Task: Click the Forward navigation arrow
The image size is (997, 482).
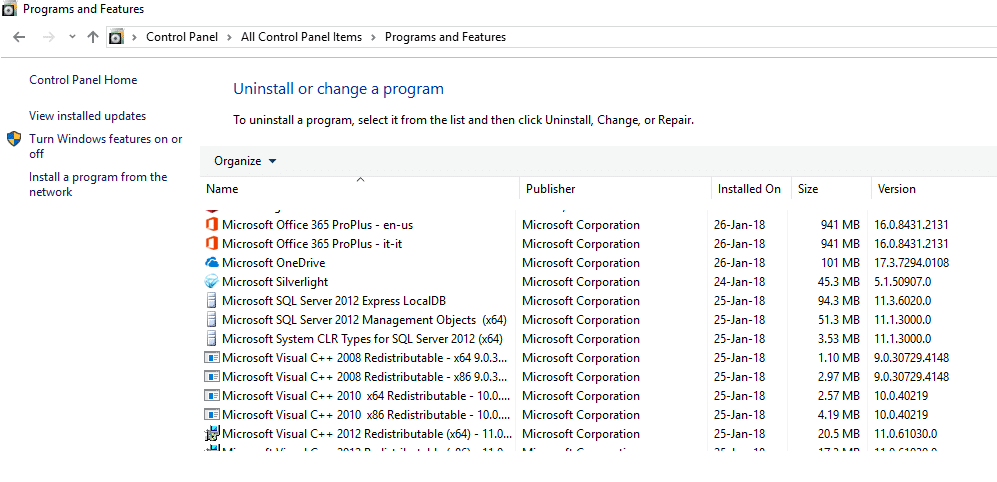Action: [x=48, y=37]
